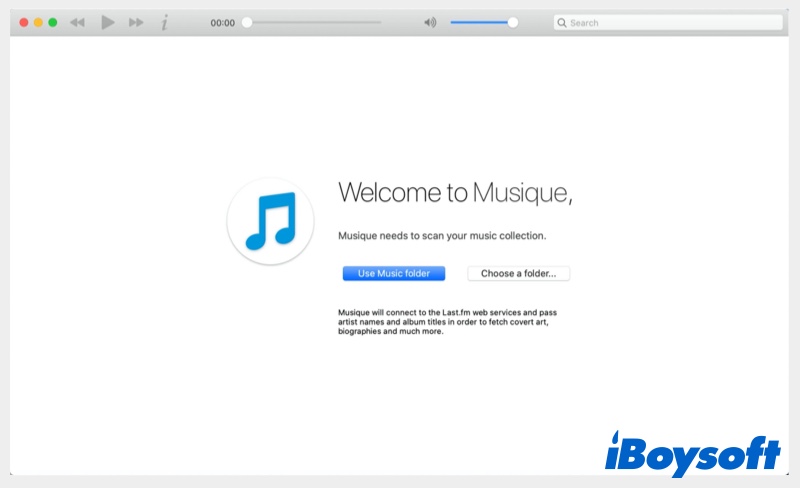Set volume lower on the volume track
Screen dimensions: 800x488
click(x=470, y=22)
